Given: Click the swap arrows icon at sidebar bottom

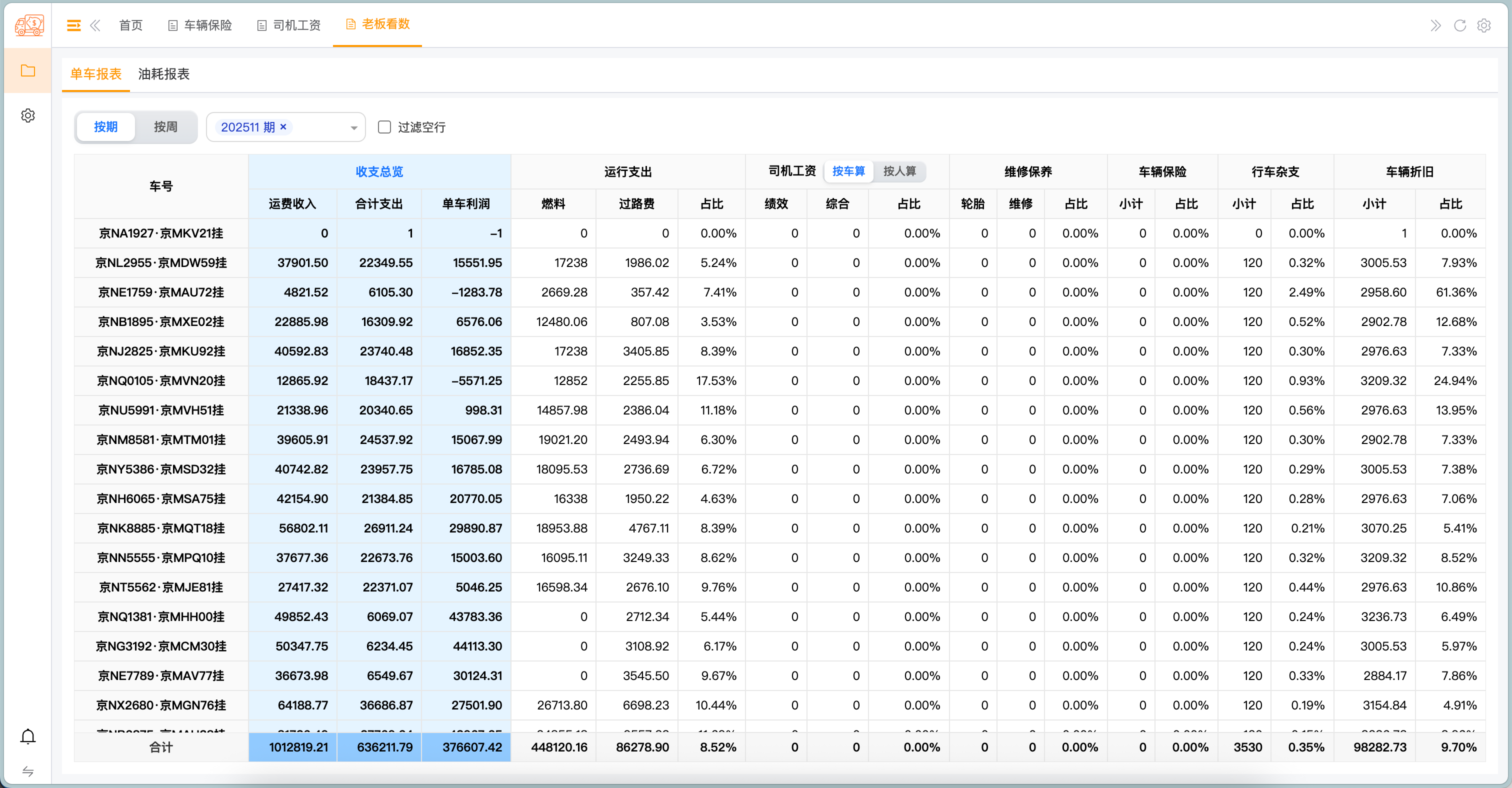Looking at the screenshot, I should point(27,771).
